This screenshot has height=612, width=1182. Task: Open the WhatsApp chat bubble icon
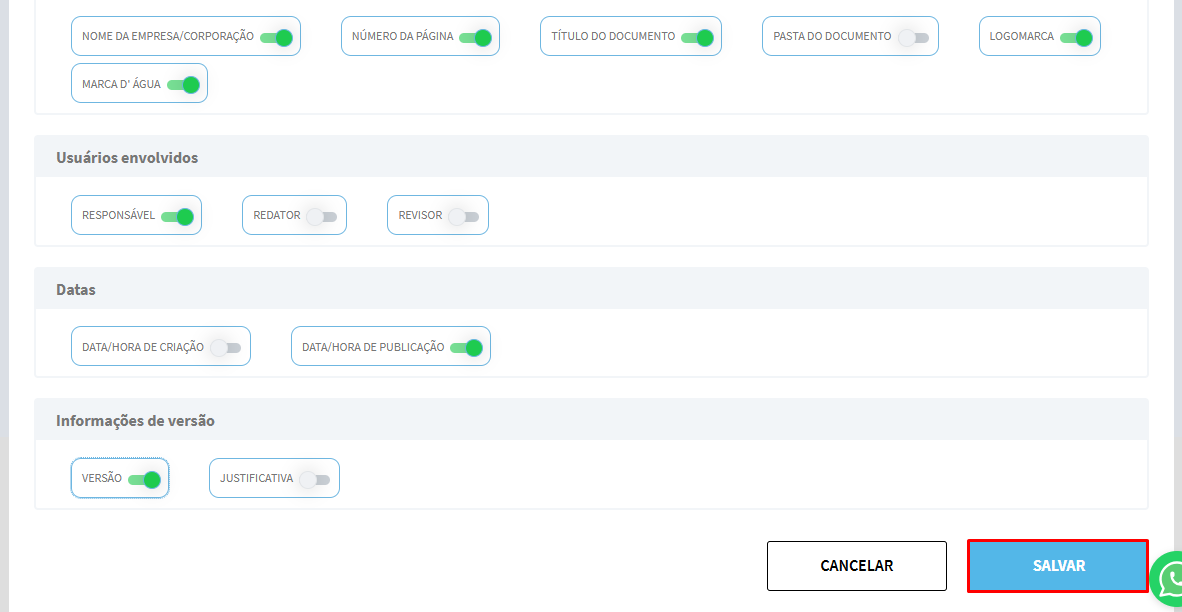(1168, 578)
